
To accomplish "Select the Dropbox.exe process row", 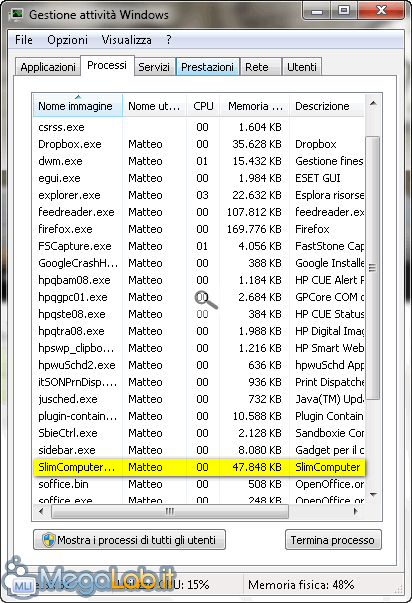I will [199, 144].
